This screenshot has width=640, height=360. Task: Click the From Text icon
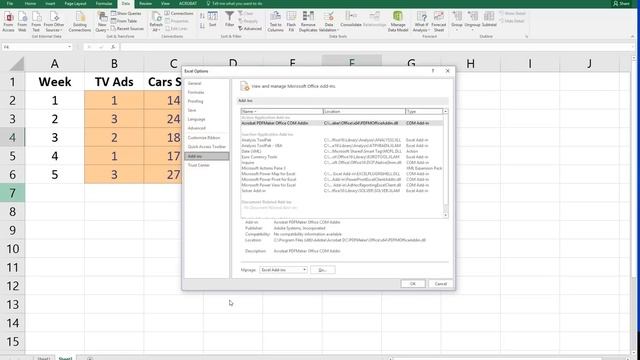coord(36,21)
